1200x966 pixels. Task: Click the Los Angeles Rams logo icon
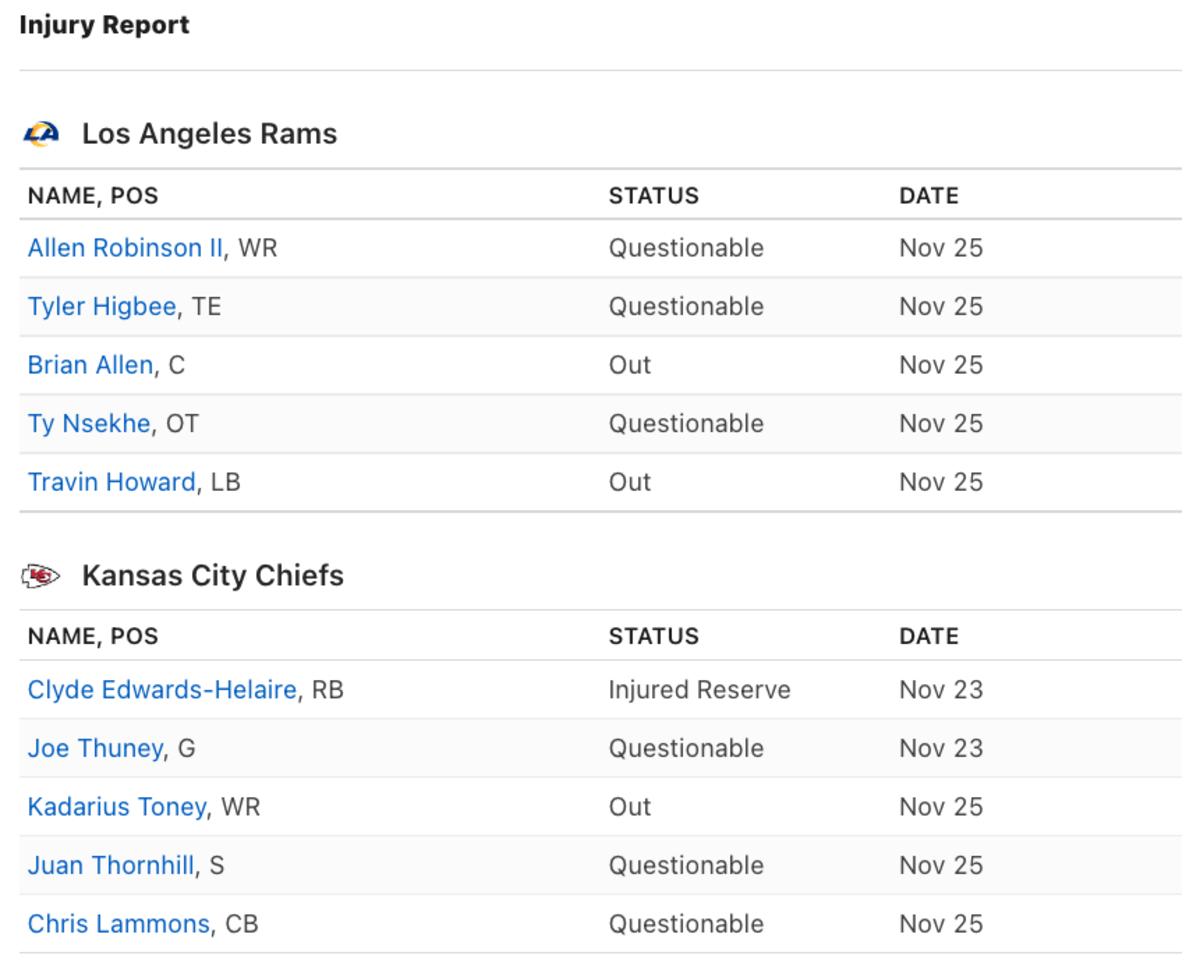click(41, 133)
